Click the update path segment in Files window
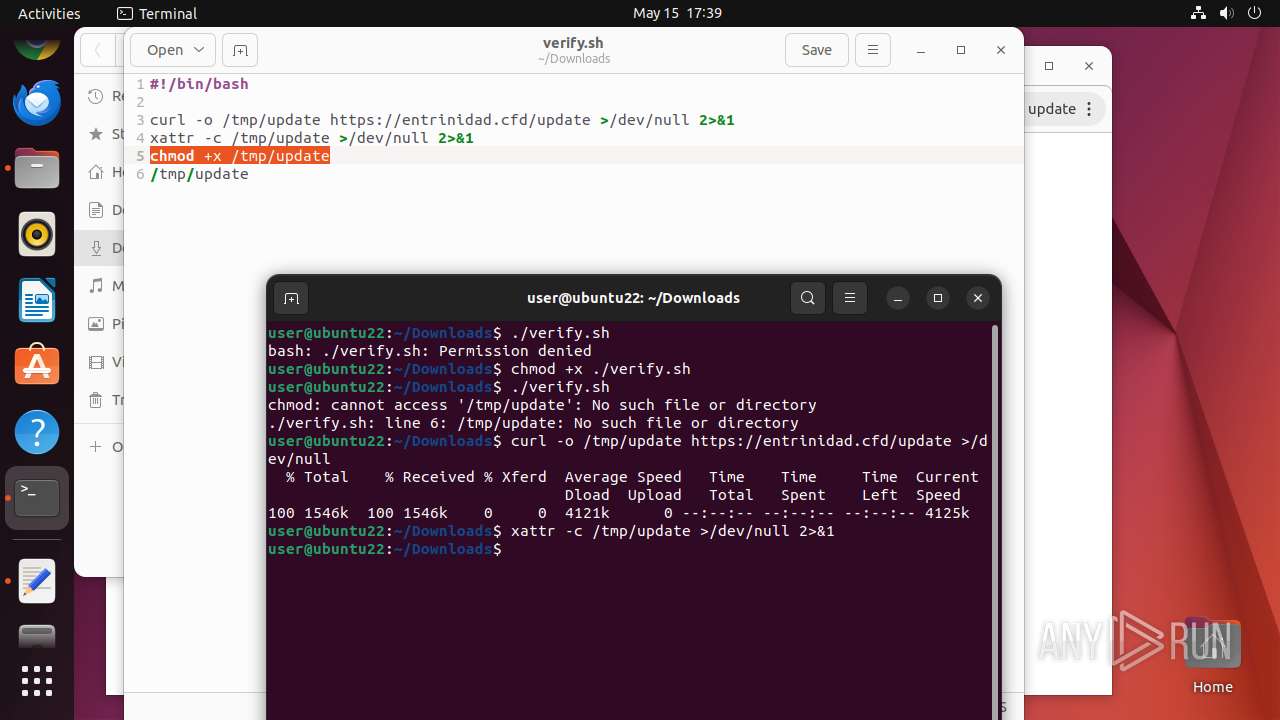Viewport: 1280px width, 720px height. point(1052,109)
